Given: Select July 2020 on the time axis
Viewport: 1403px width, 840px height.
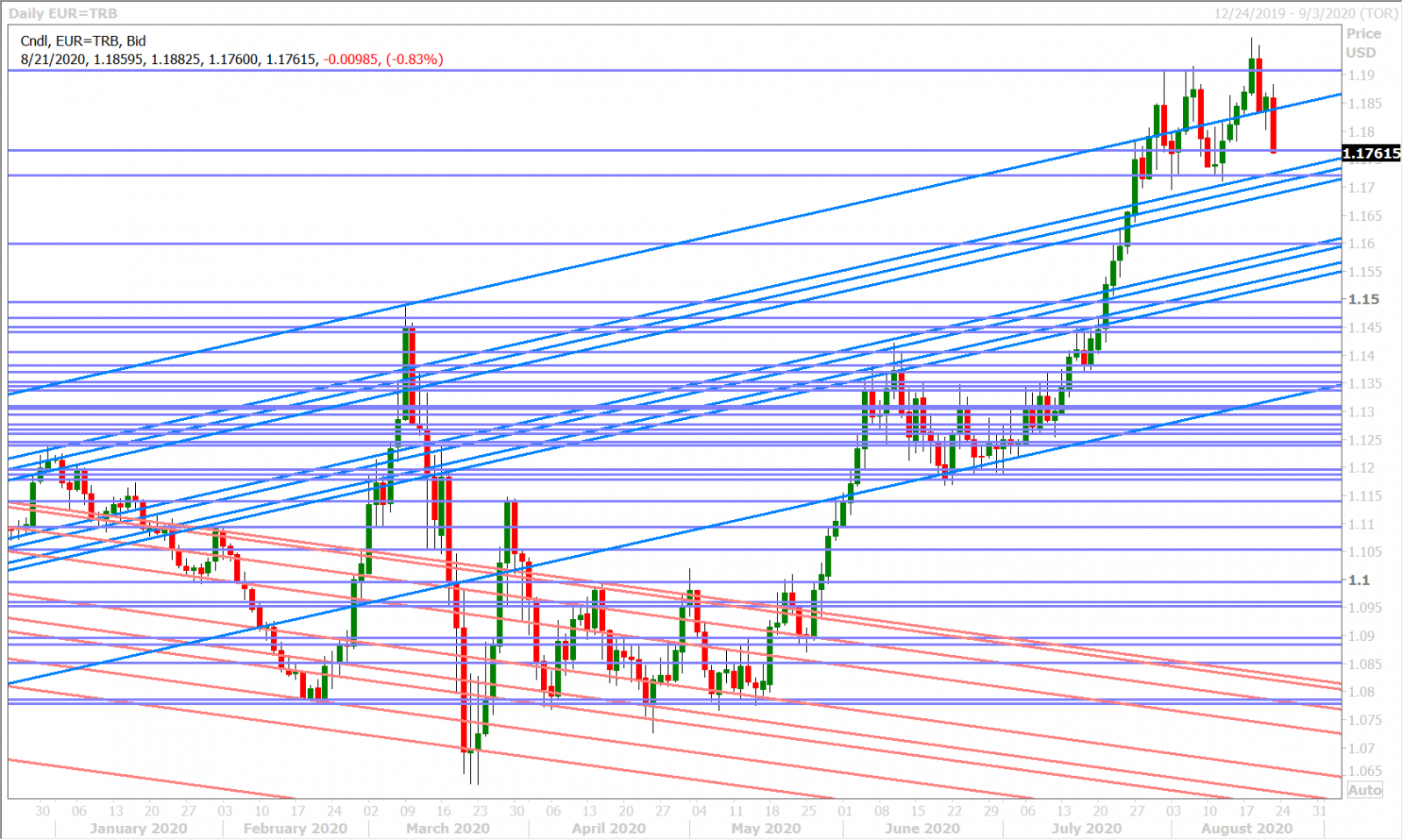Looking at the screenshot, I should tap(1086, 829).
